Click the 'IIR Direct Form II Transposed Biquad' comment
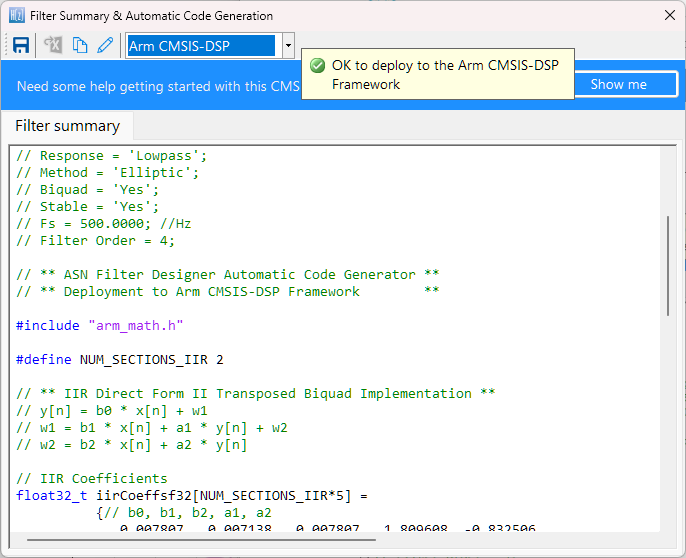Image resolution: width=686 pixels, height=558 pixels. pyautogui.click(x=256, y=394)
